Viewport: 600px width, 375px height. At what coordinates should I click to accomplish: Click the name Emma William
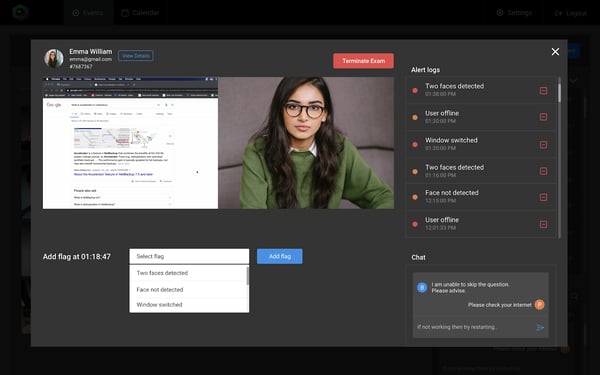click(x=91, y=51)
